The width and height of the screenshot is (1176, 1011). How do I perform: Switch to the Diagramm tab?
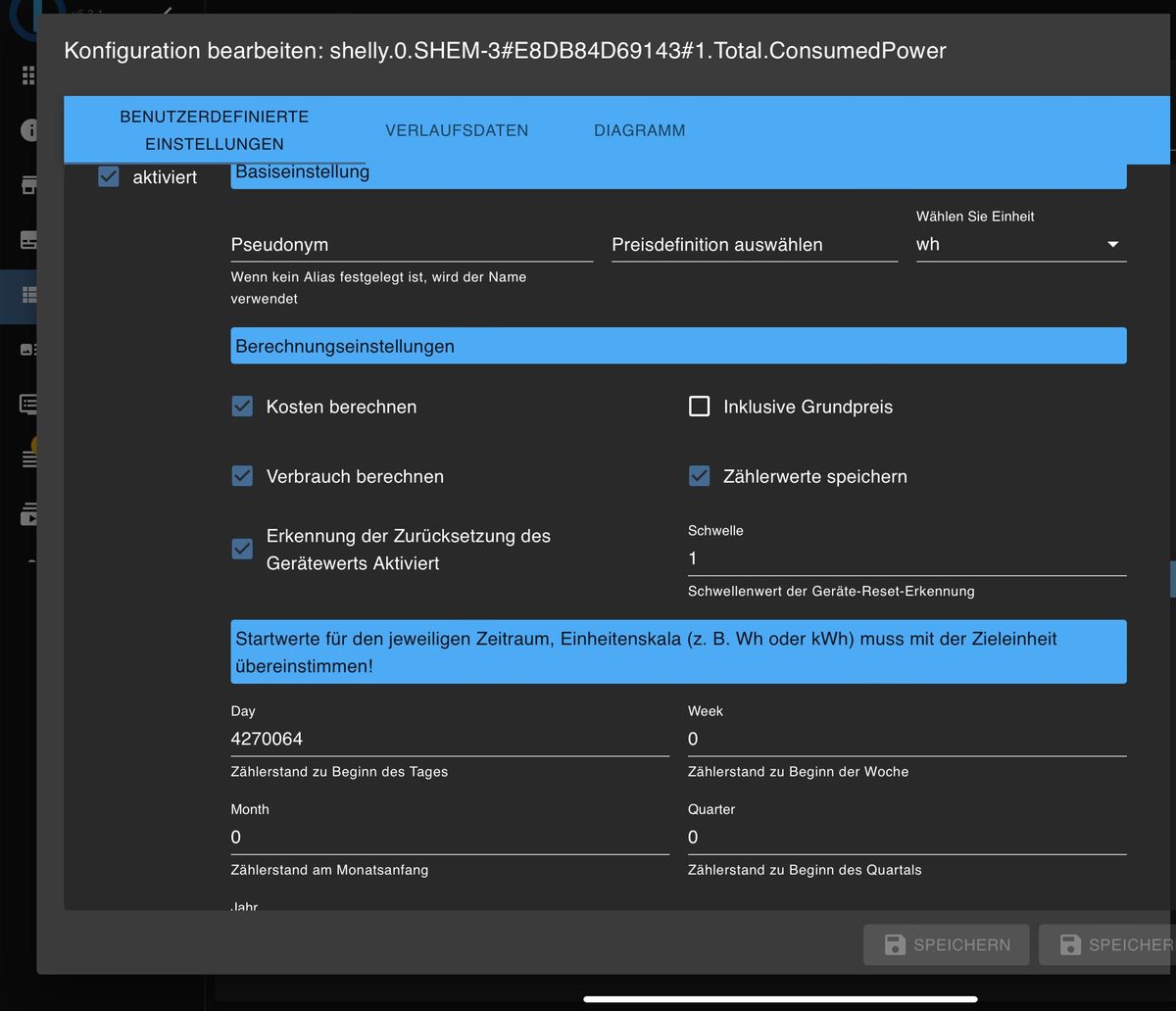(640, 130)
